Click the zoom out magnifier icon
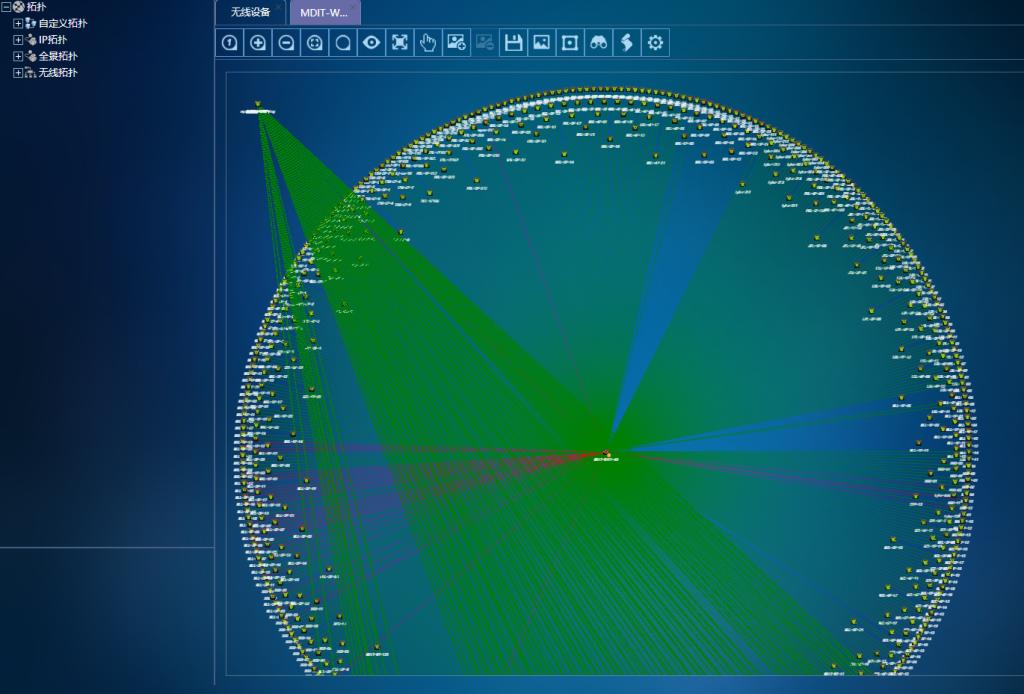The image size is (1024, 694). (x=286, y=43)
